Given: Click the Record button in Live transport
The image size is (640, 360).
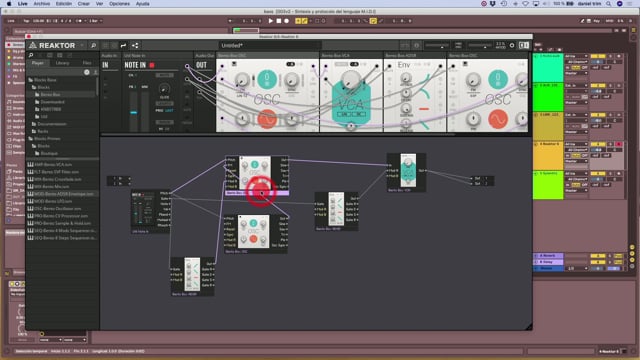Looking at the screenshot, I should point(287,21).
